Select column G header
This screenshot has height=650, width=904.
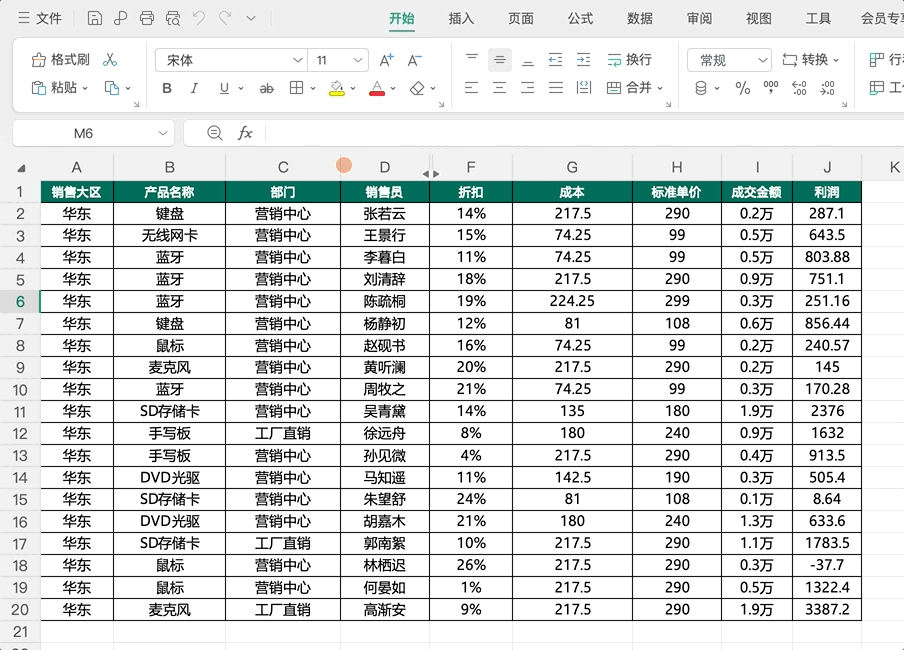572,167
